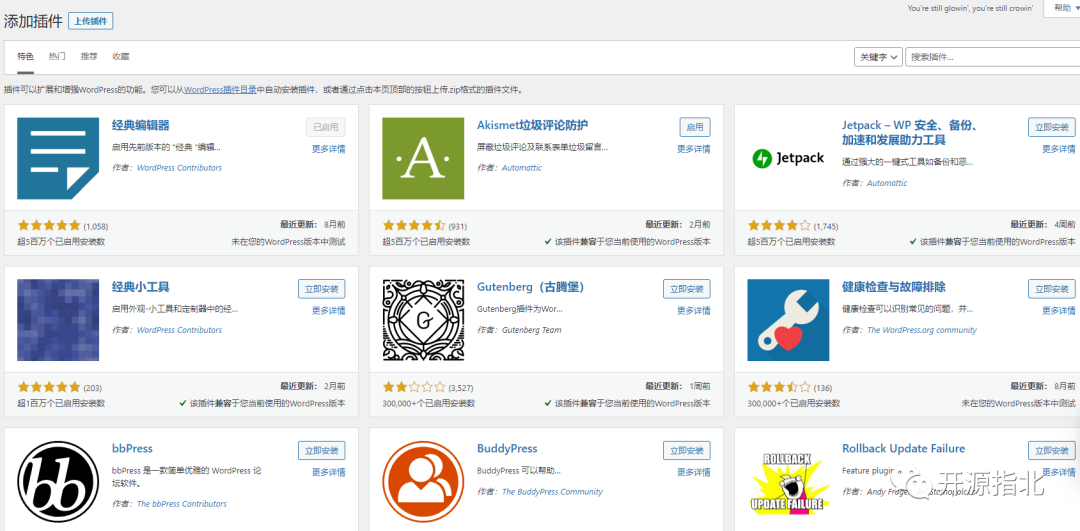This screenshot has height=531, width=1080.
Task: Open the Gutenberg（古腾堡）title link
Action: pyautogui.click(x=531, y=287)
